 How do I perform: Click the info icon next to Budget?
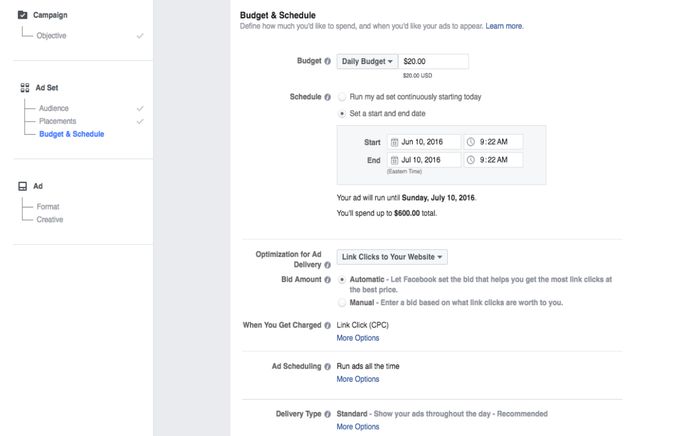tap(328, 62)
